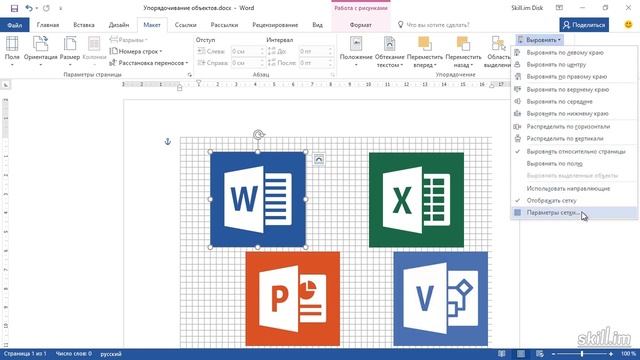Open the Файл tab
Screen dimensions: 640x360
pos(15,25)
